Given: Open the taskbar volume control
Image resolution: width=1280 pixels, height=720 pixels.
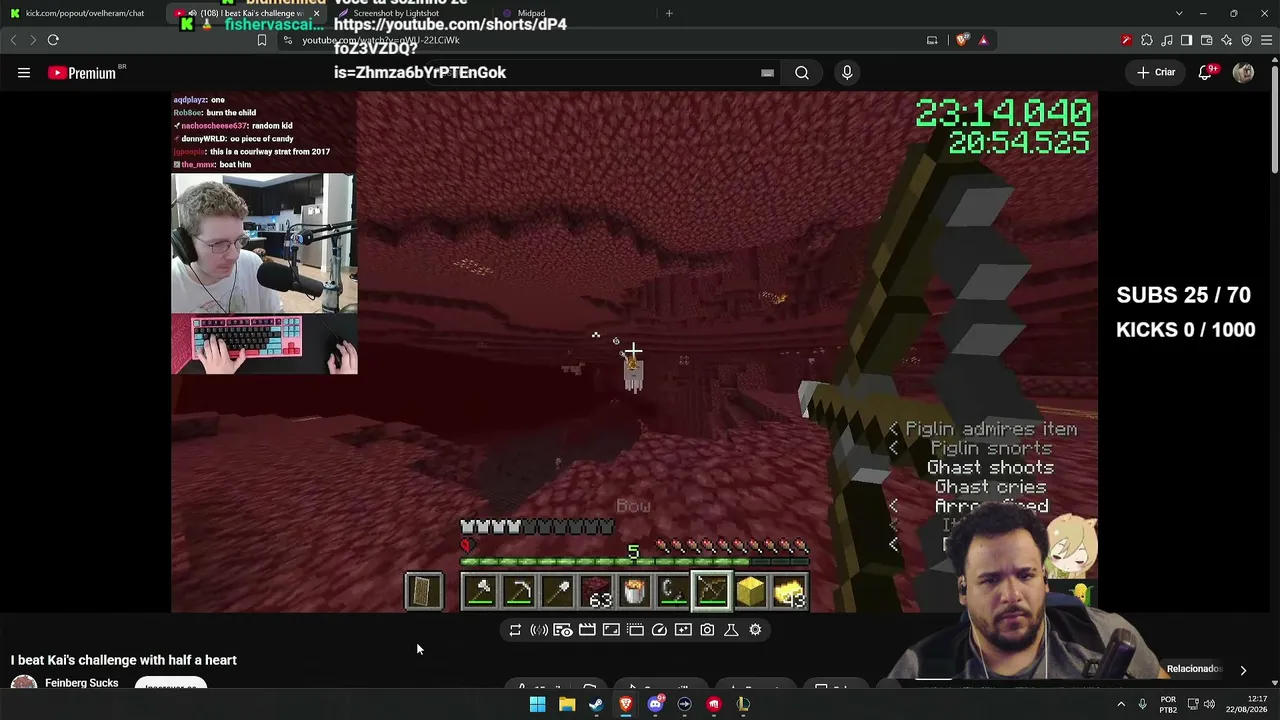Looking at the screenshot, I should (x=1209, y=705).
